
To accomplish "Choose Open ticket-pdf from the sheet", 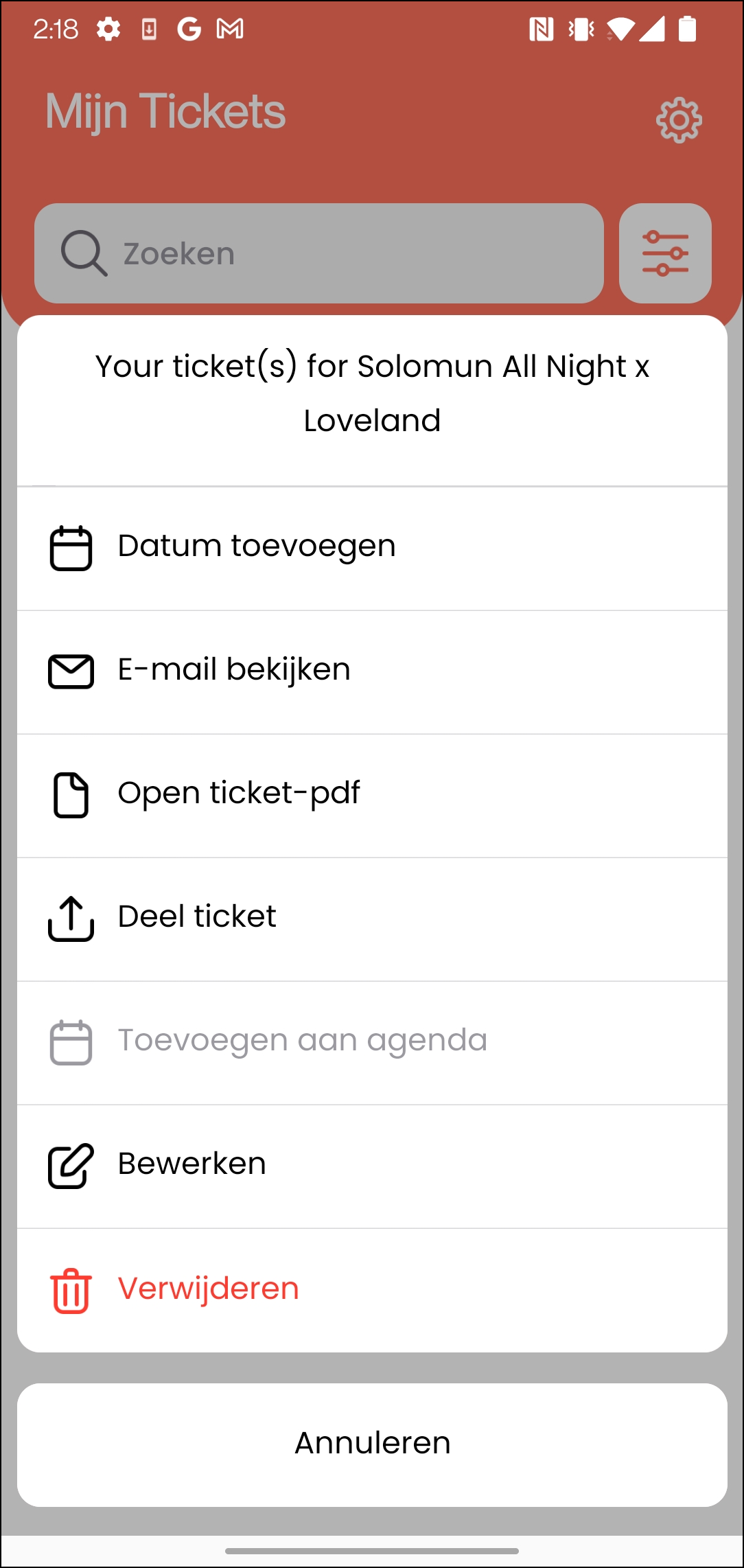I will 372,796.
